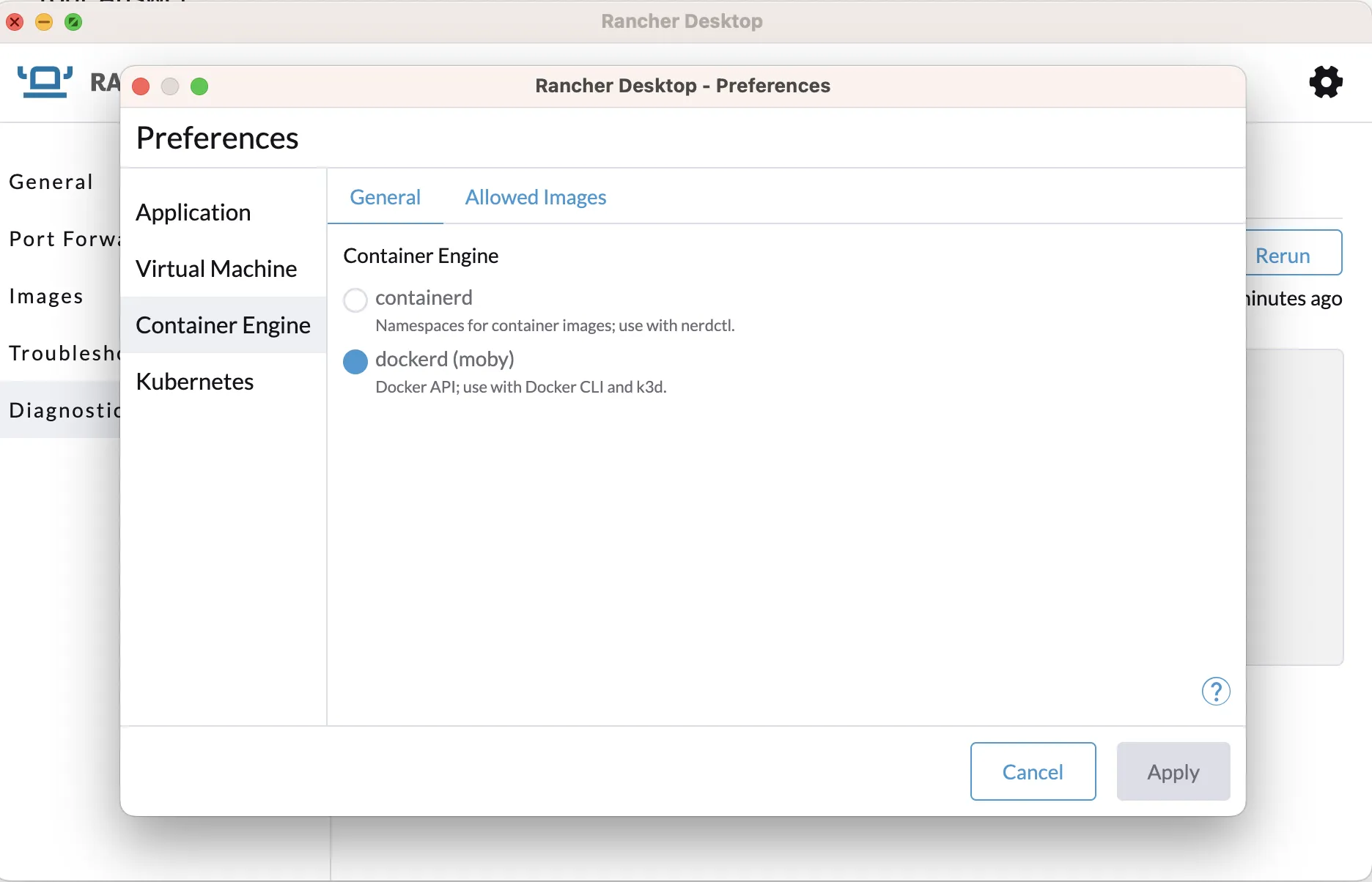The height and width of the screenshot is (882, 1372).
Task: Switch to the General tab
Action: click(x=386, y=197)
